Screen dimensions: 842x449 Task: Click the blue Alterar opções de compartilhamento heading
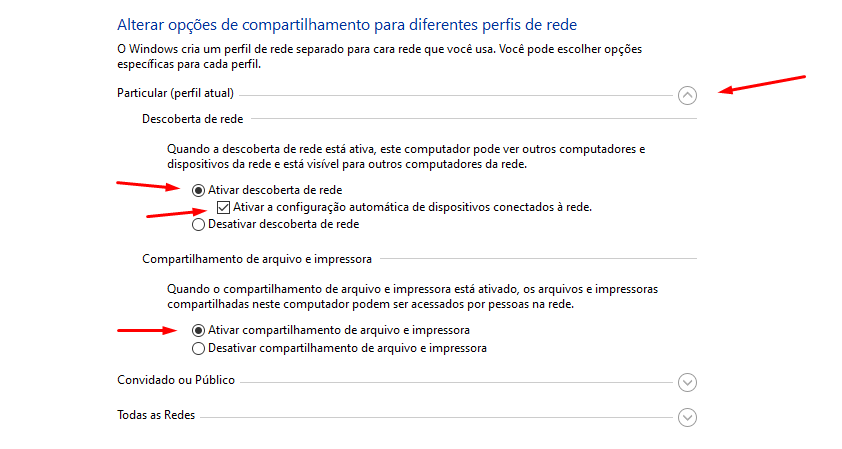tap(347, 25)
